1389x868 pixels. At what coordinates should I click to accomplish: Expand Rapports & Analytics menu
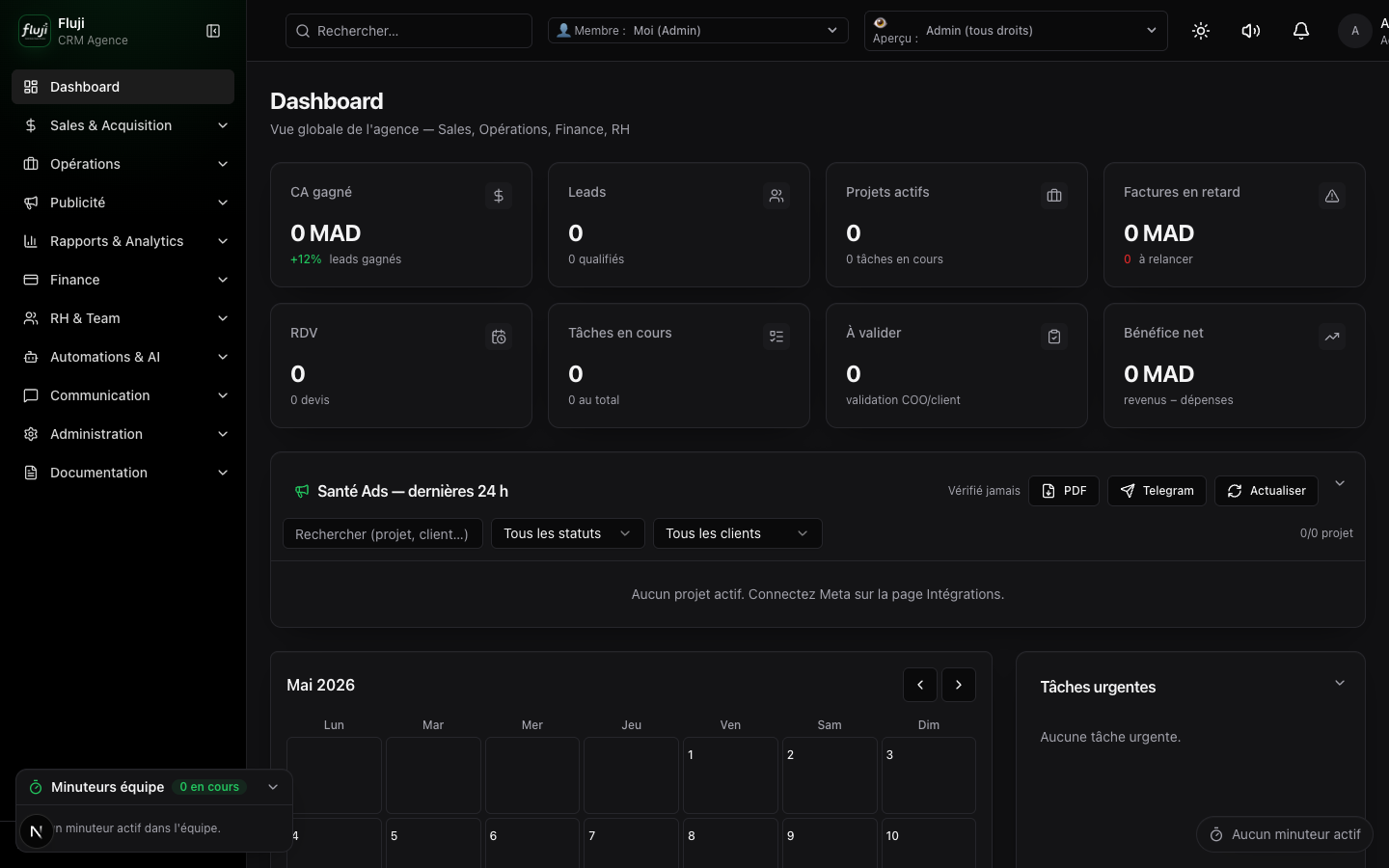tap(123, 241)
